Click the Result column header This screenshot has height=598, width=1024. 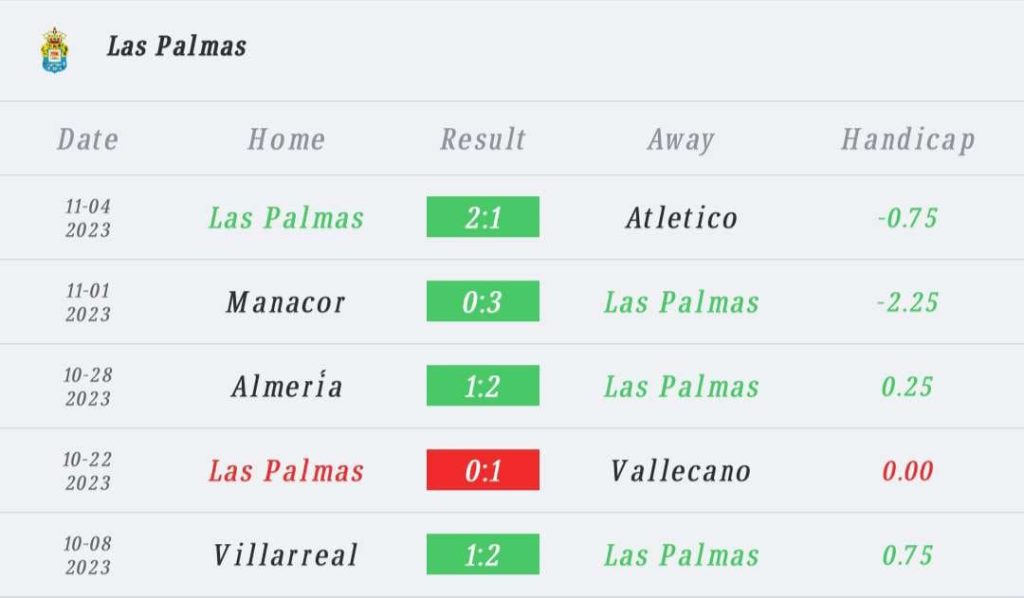pos(483,139)
